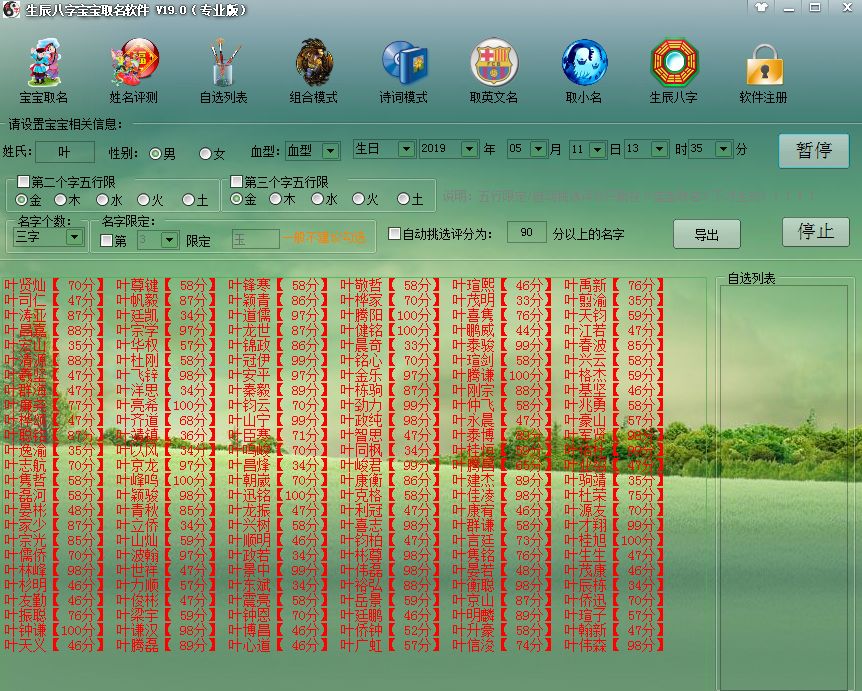This screenshot has height=691, width=862.
Task: Choose 水 under 第二个字五行限
Action: click(x=102, y=200)
